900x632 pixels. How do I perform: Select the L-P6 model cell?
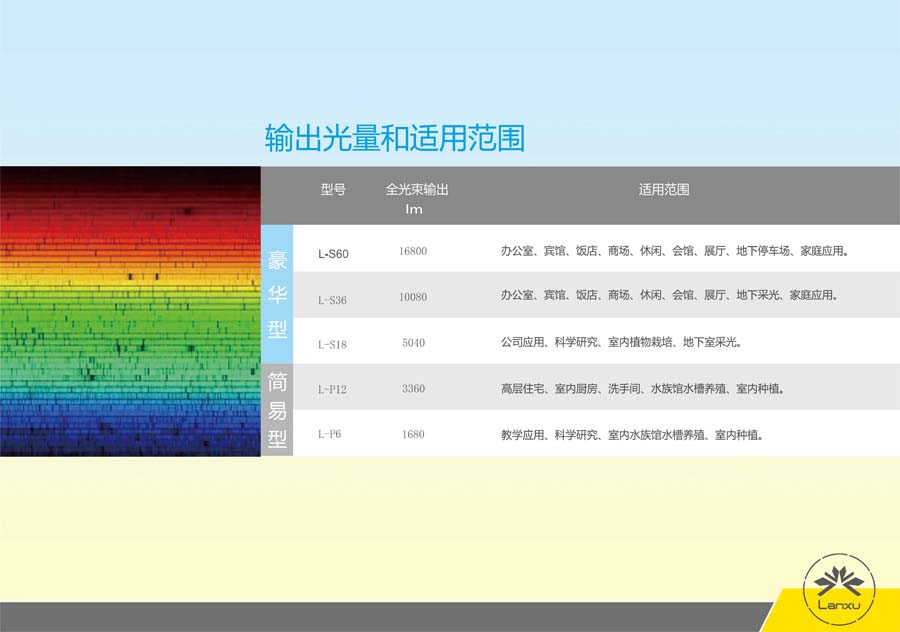pos(329,435)
